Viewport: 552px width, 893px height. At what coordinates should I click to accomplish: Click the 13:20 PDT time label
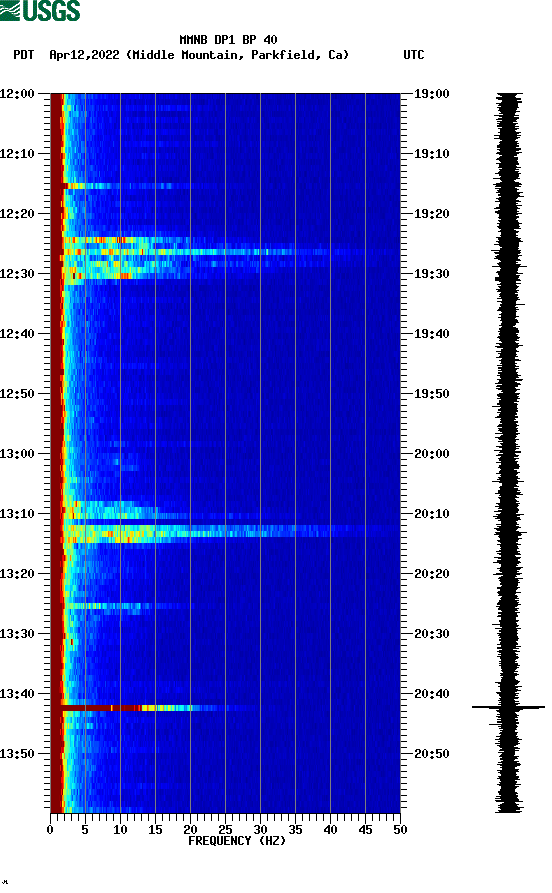tap(17, 574)
